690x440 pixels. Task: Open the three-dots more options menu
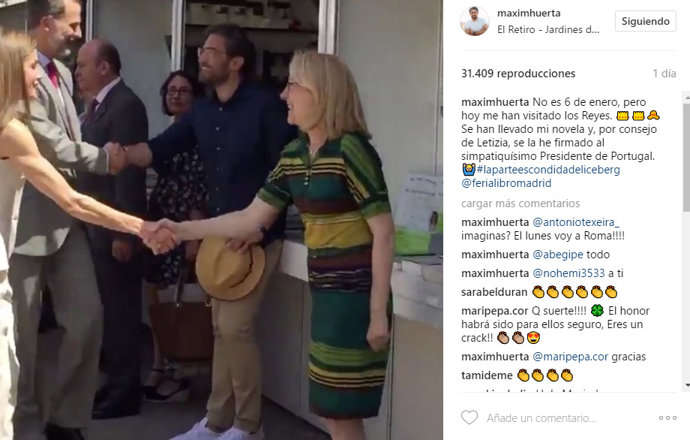668,418
